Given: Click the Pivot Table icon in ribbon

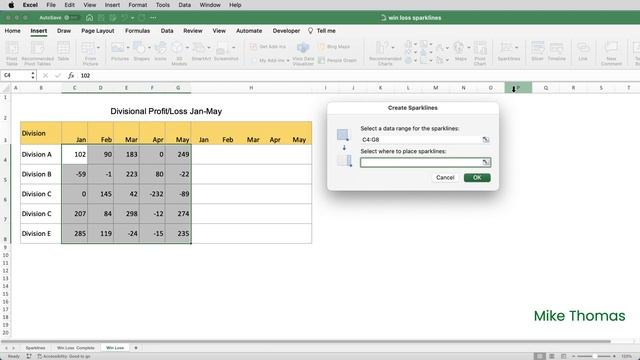Looking at the screenshot, I should [12, 52].
